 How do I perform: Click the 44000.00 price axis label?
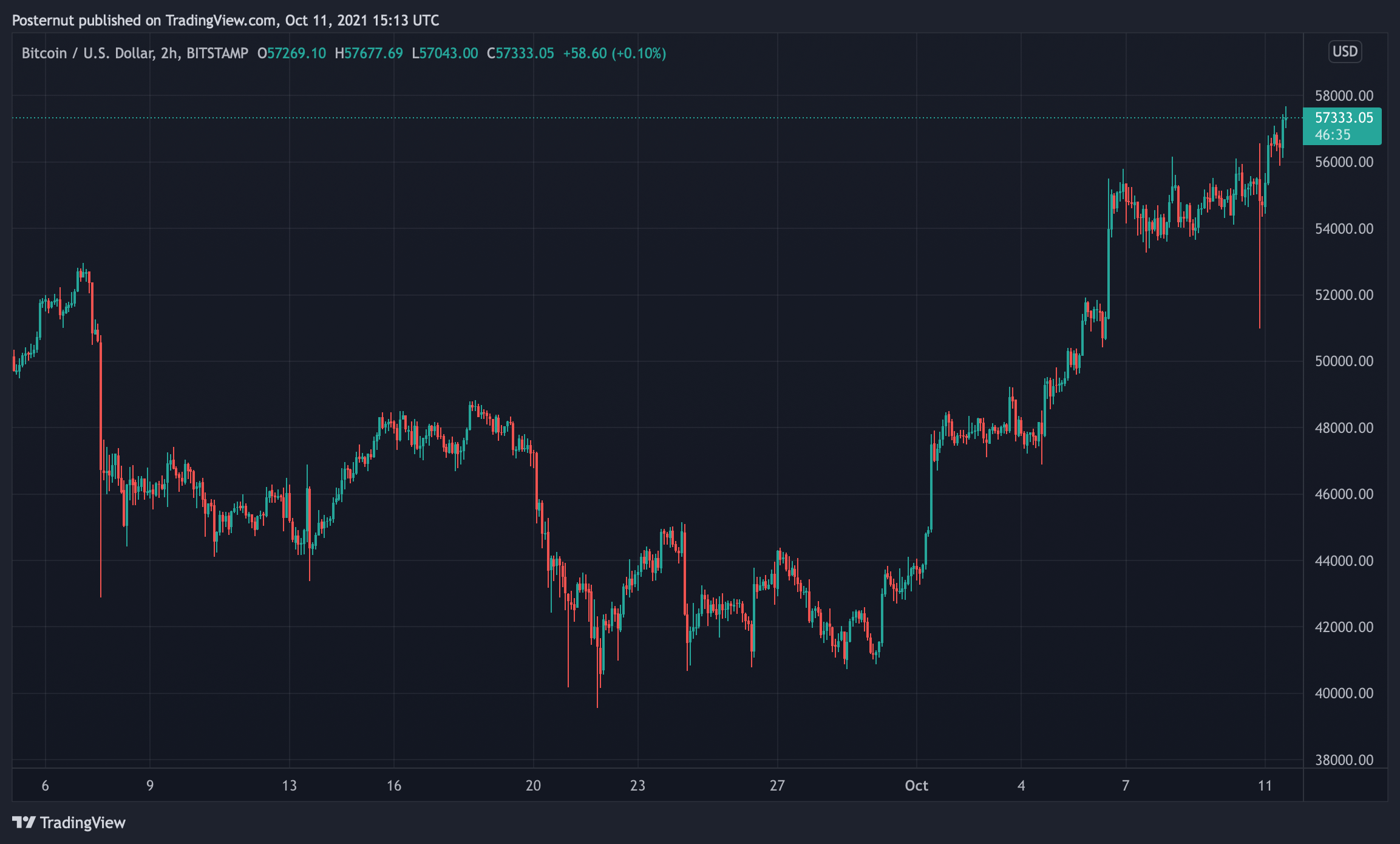[x=1344, y=561]
